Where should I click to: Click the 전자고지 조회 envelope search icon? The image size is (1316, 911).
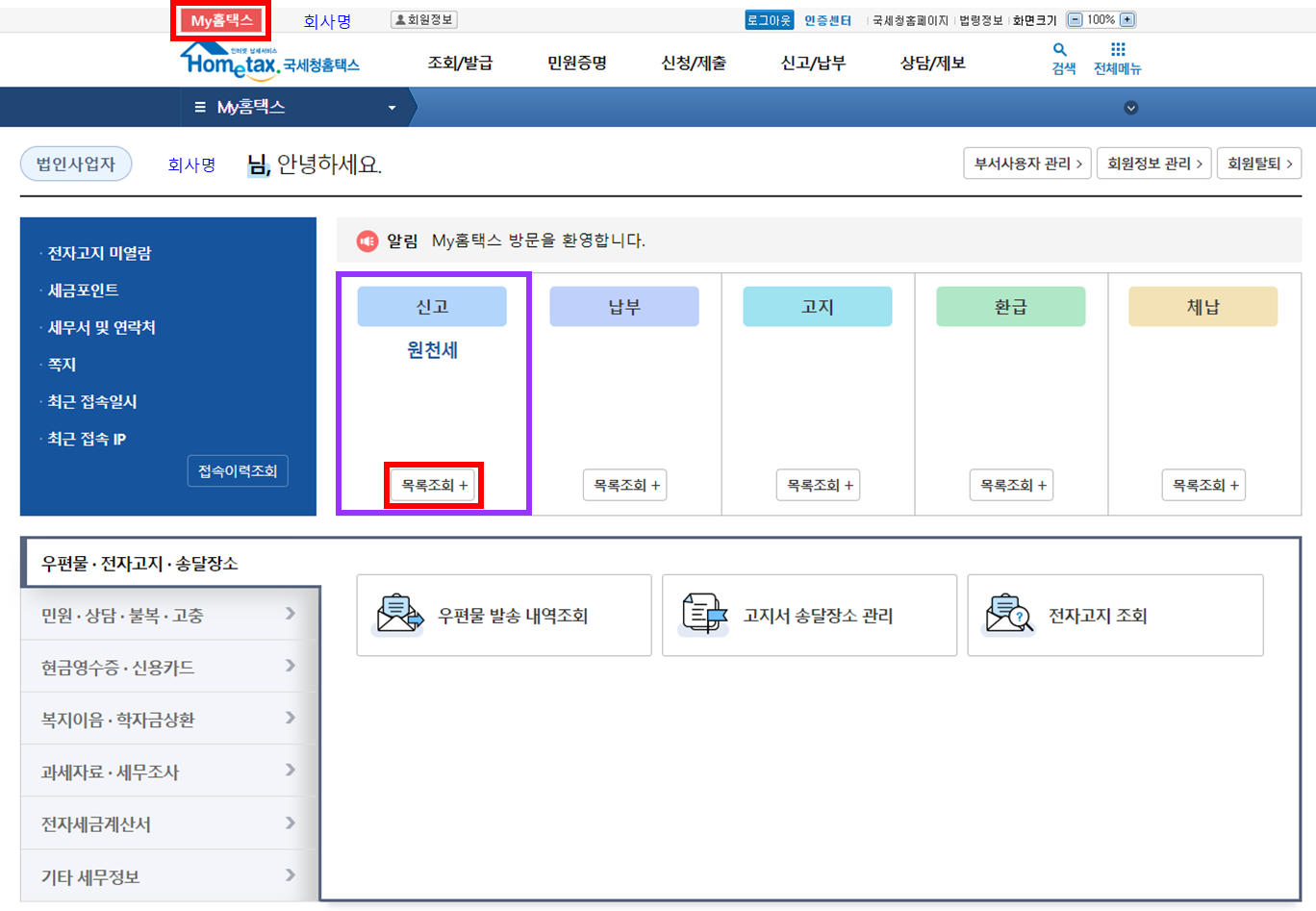[1008, 614]
